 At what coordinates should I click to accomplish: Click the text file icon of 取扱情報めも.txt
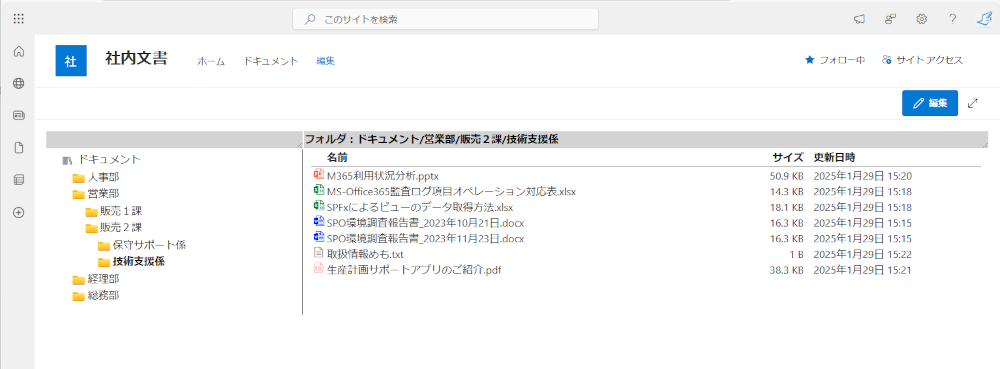319,254
